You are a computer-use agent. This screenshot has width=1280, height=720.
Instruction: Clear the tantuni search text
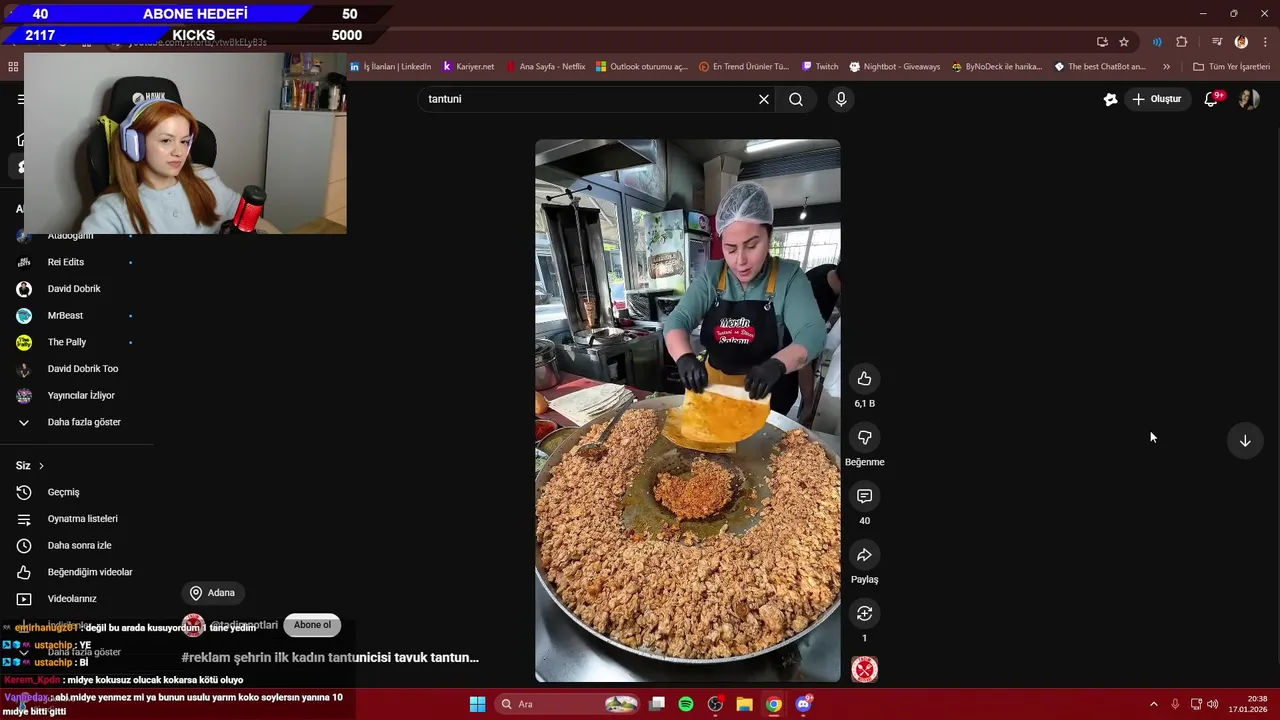(764, 99)
